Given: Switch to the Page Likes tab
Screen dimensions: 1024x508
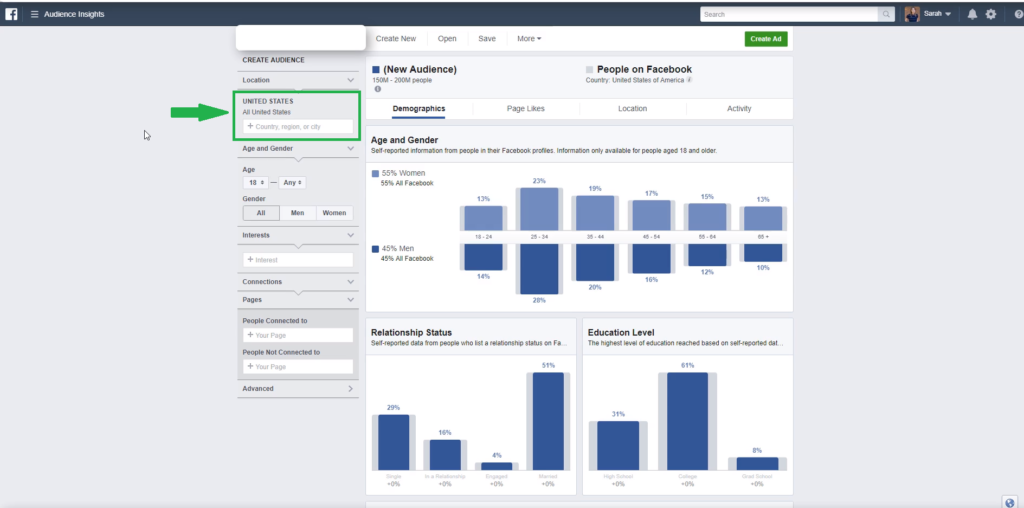Looking at the screenshot, I should pos(525,108).
